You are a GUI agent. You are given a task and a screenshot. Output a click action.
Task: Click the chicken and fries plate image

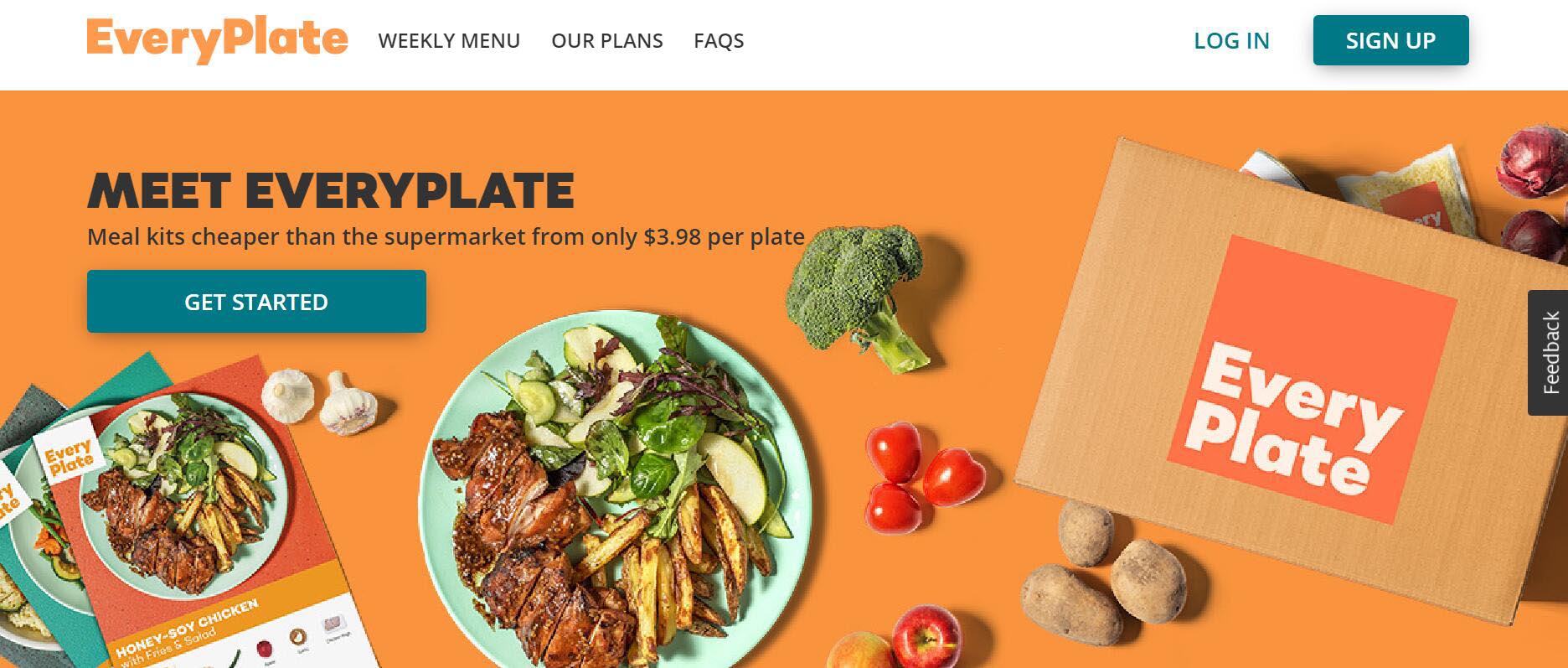tap(615, 490)
